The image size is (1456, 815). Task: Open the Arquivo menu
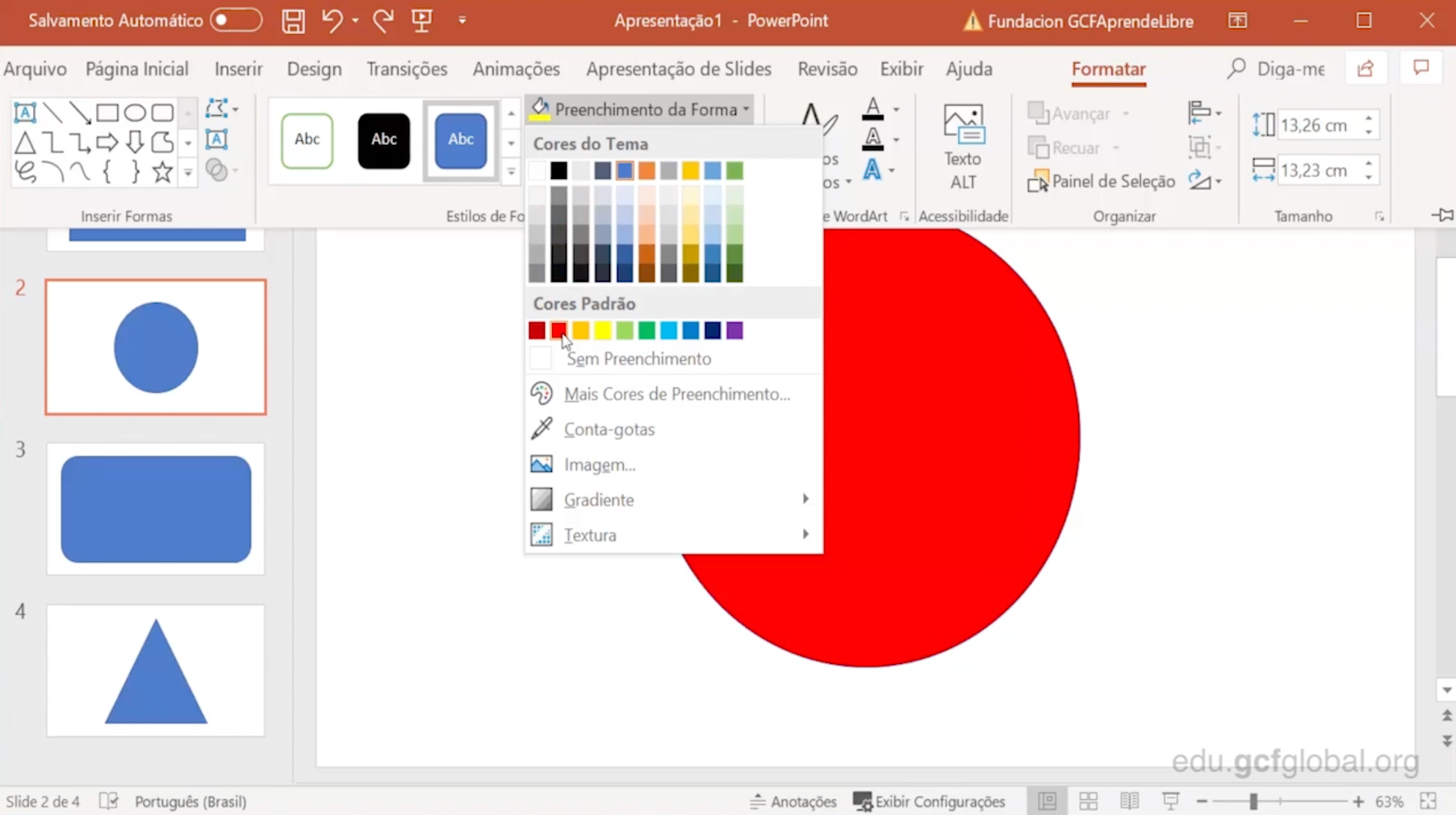[35, 69]
